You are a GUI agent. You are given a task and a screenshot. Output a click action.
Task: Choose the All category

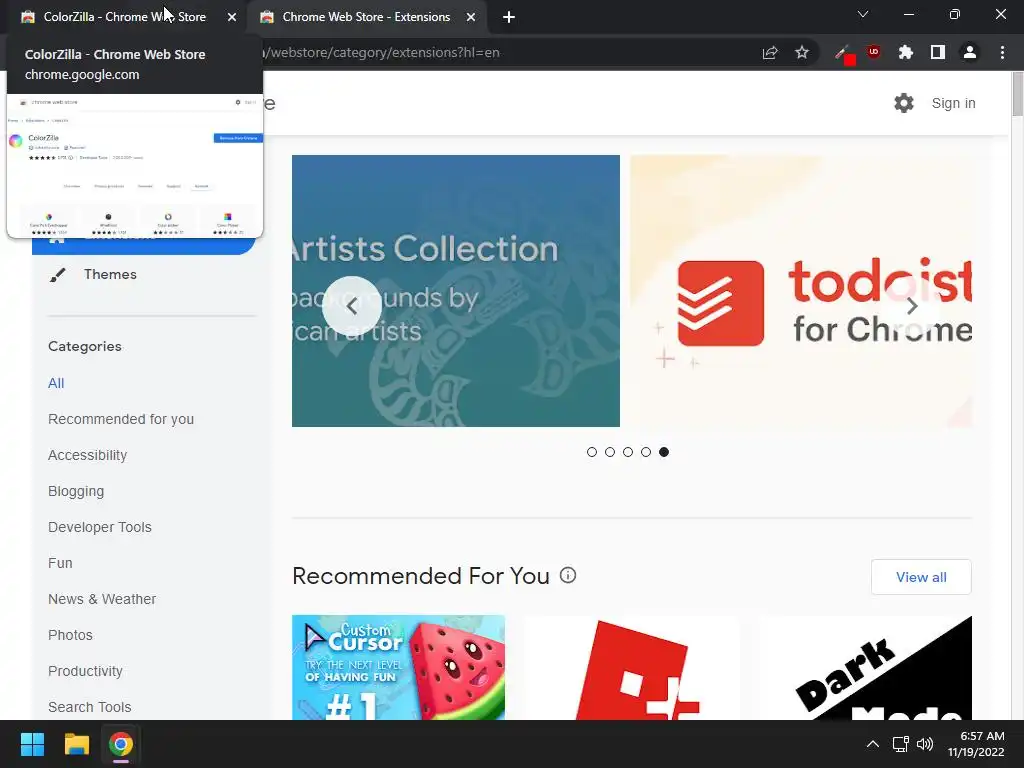pos(56,383)
